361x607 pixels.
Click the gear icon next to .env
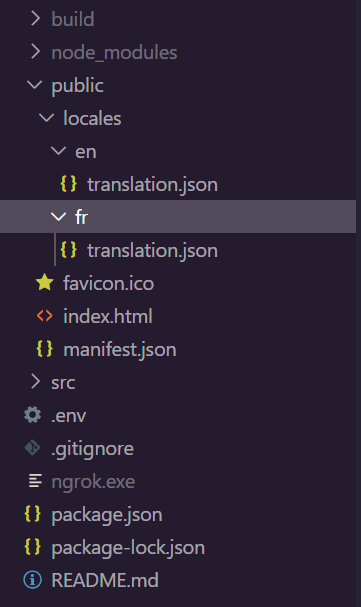pyautogui.click(x=33, y=415)
